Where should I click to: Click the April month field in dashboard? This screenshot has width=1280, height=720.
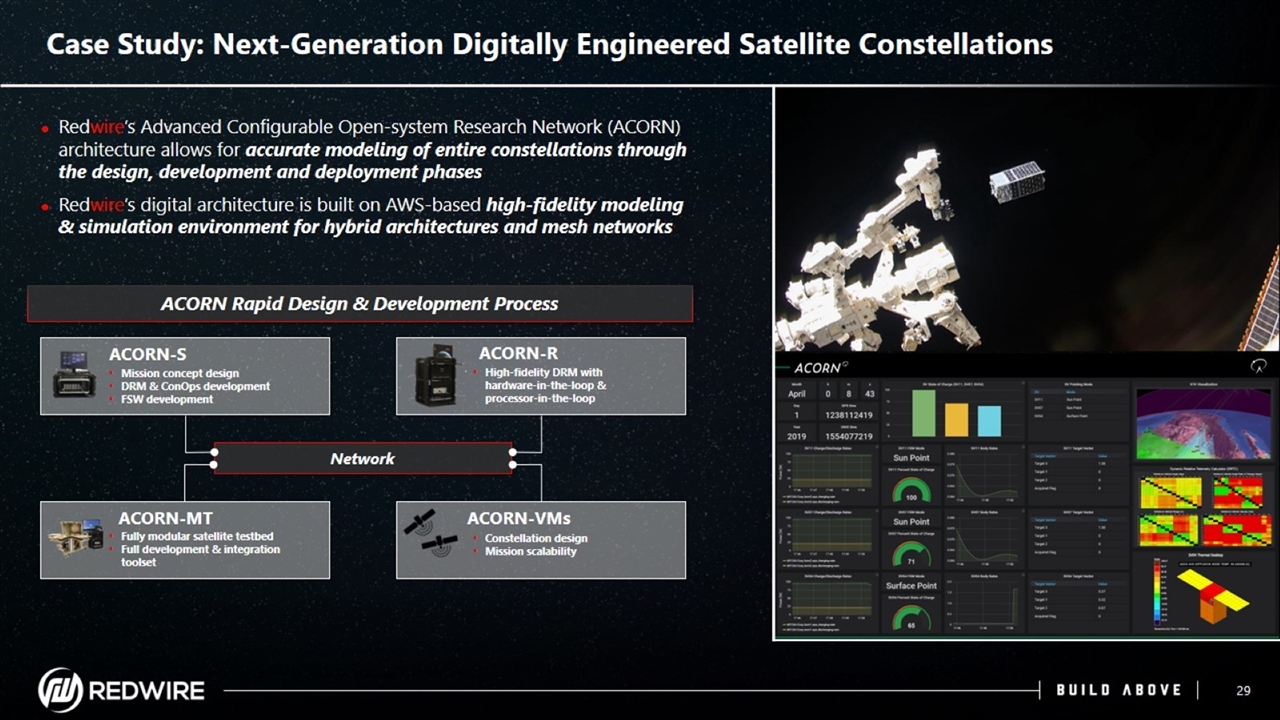(x=797, y=394)
